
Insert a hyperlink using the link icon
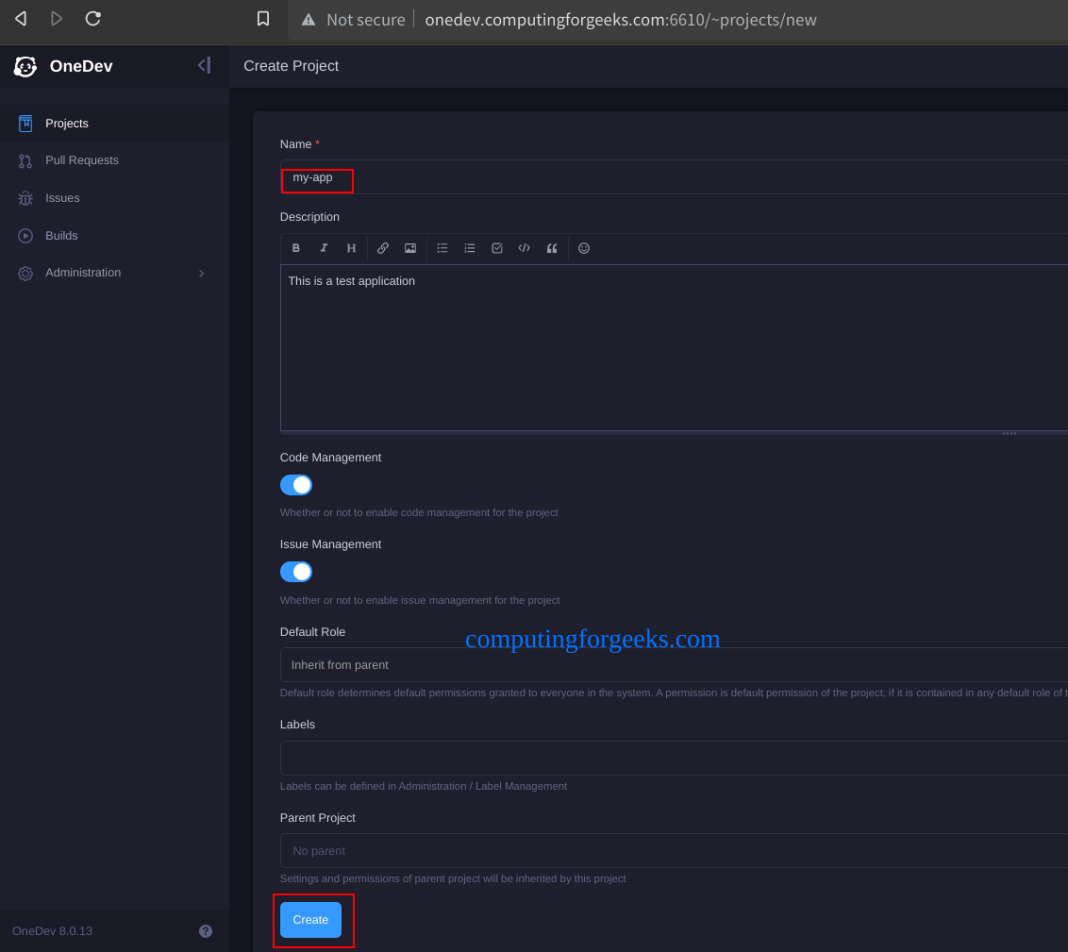click(383, 248)
